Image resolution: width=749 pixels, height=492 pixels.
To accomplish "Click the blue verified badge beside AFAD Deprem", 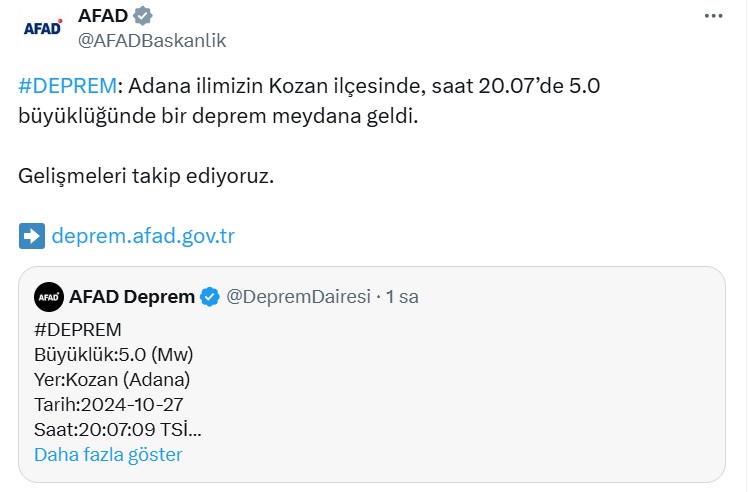I will coord(210,297).
